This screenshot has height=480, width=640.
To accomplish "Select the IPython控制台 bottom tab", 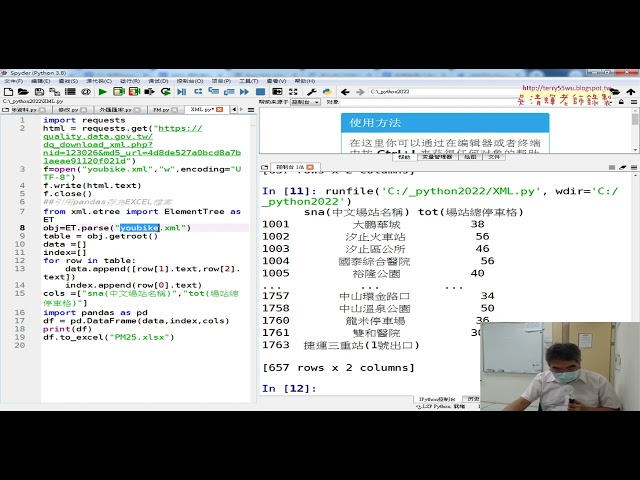I will 437,399.
